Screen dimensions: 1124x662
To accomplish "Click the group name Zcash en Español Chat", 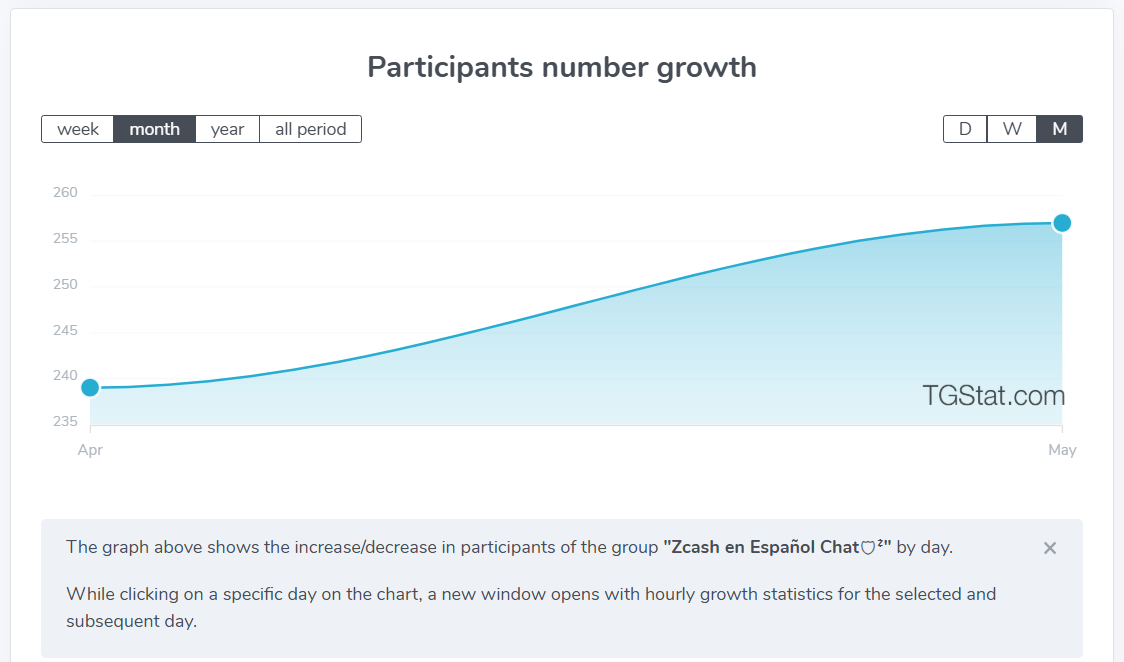I will click(x=761, y=547).
